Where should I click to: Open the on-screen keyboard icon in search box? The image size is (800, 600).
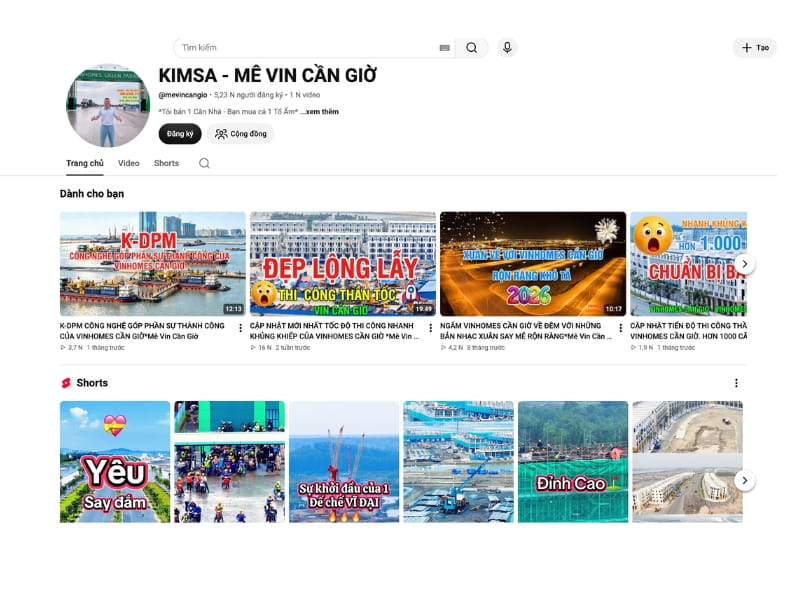tap(444, 48)
